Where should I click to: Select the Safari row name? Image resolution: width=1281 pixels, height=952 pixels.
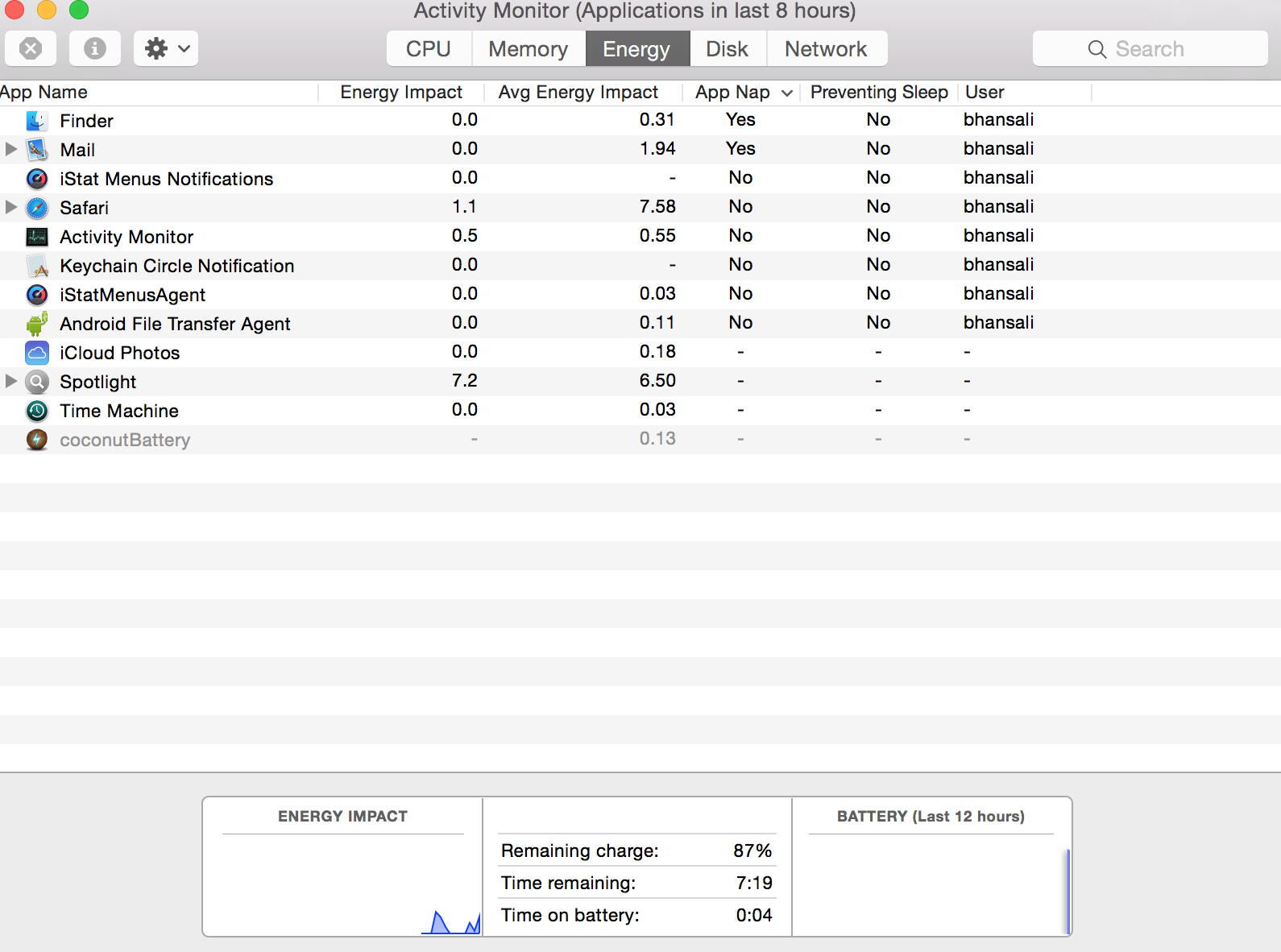tap(85, 208)
